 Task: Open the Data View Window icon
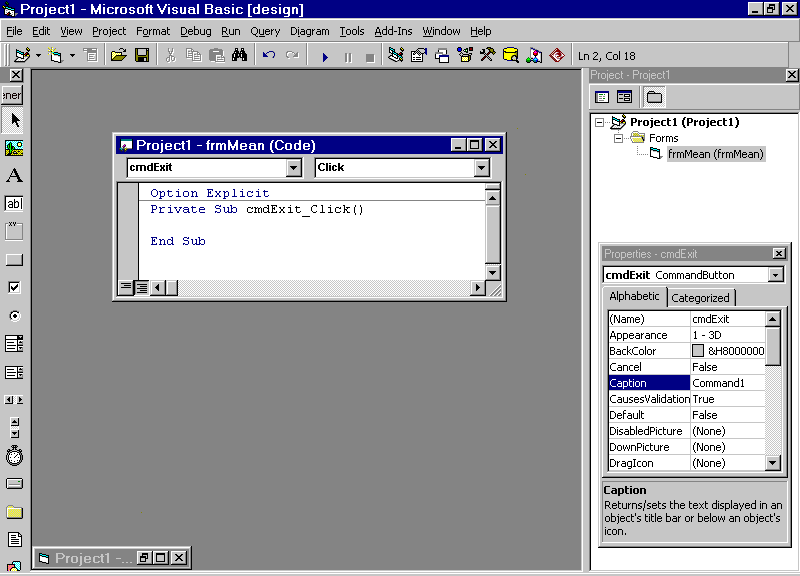pos(511,55)
